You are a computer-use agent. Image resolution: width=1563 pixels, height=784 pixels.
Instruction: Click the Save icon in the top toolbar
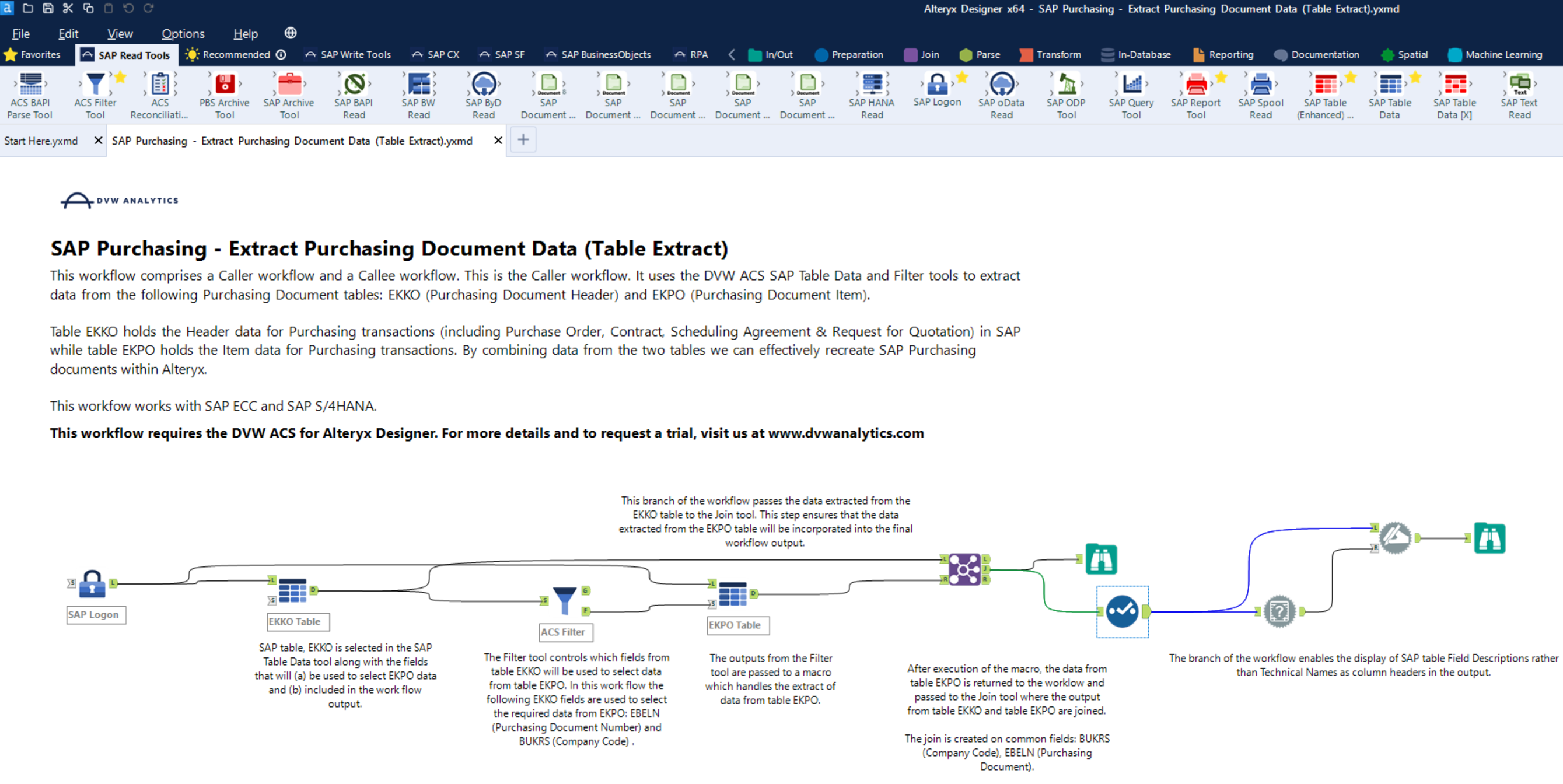(x=47, y=9)
